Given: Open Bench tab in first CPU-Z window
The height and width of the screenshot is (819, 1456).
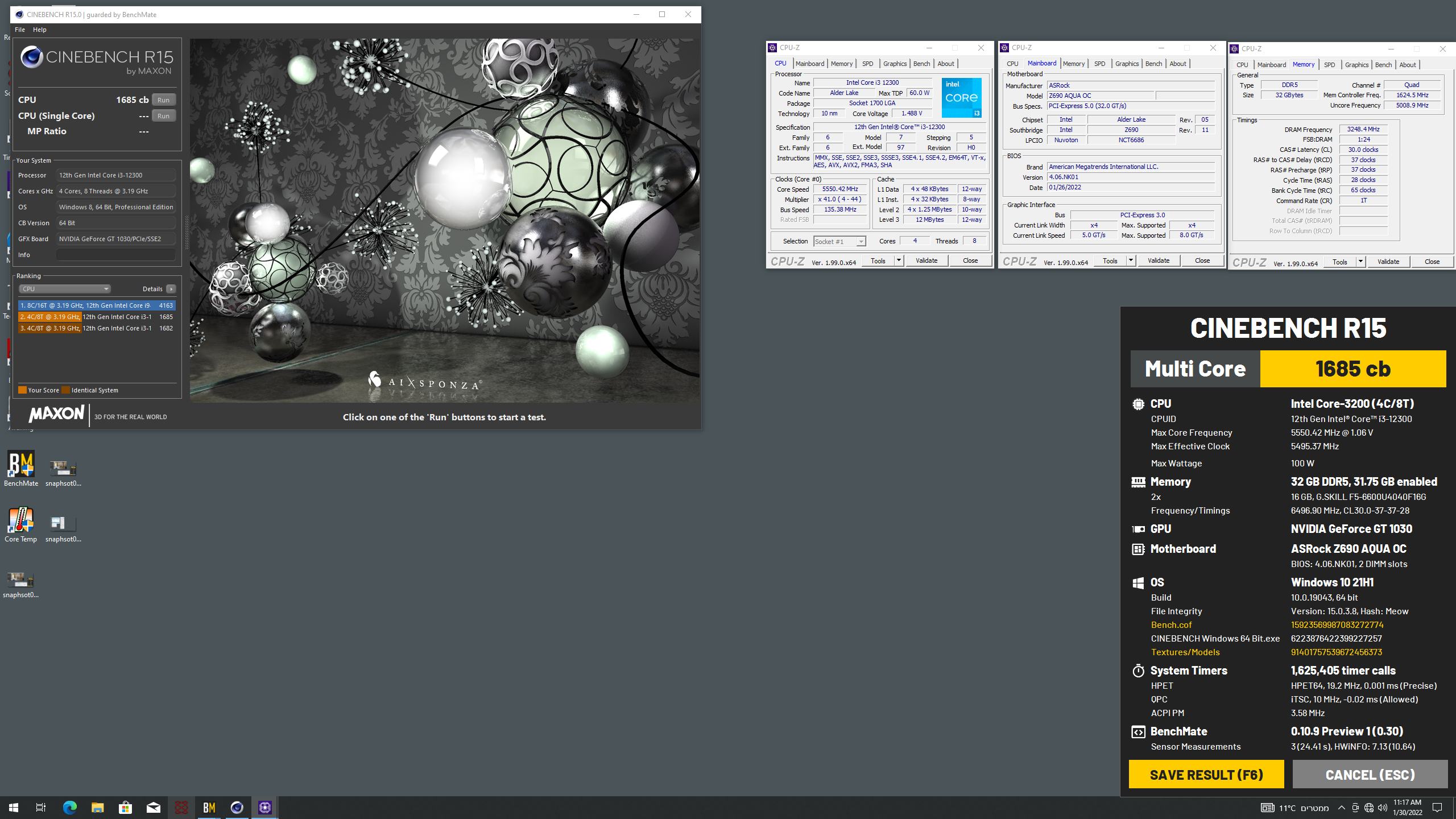Looking at the screenshot, I should 921,64.
